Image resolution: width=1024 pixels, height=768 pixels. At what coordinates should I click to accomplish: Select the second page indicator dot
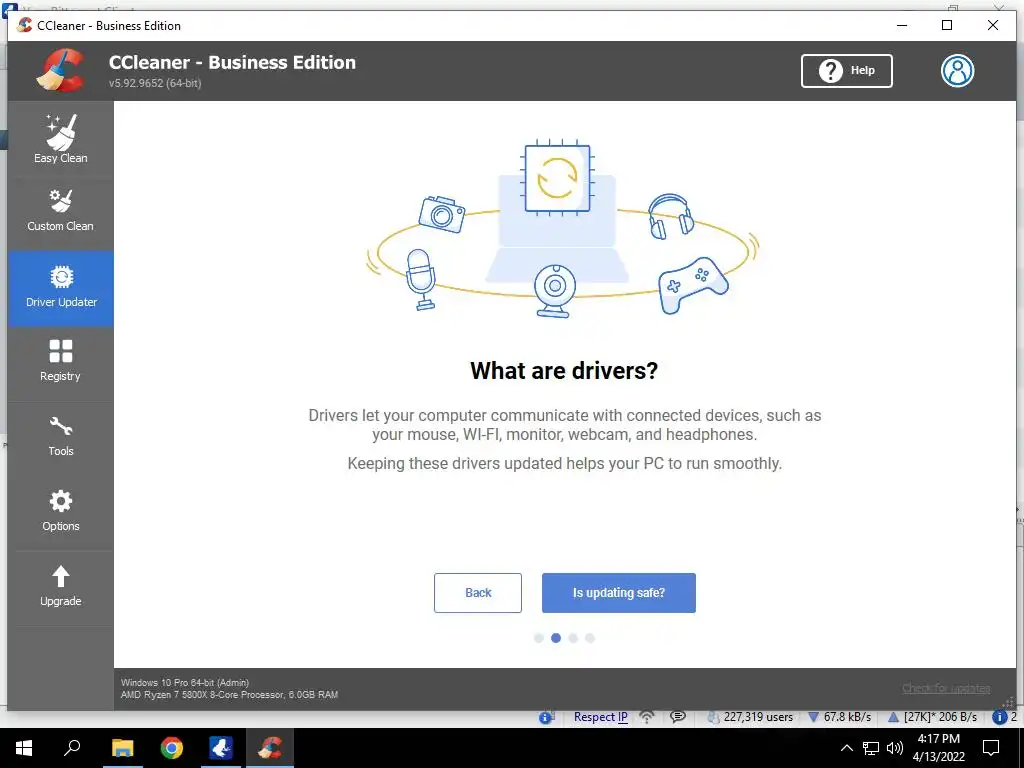(556, 638)
